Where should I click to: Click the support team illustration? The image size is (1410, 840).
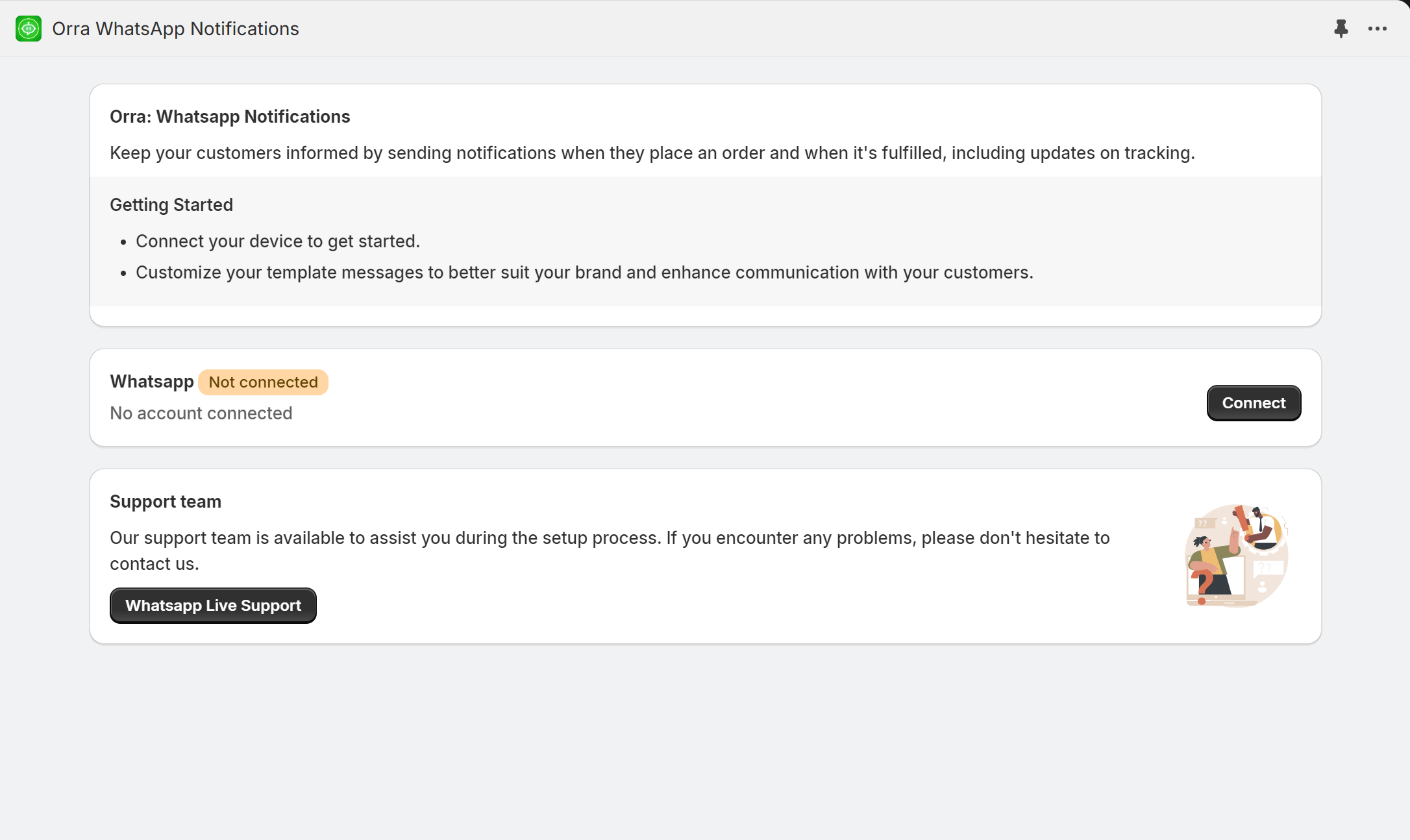coord(1236,556)
